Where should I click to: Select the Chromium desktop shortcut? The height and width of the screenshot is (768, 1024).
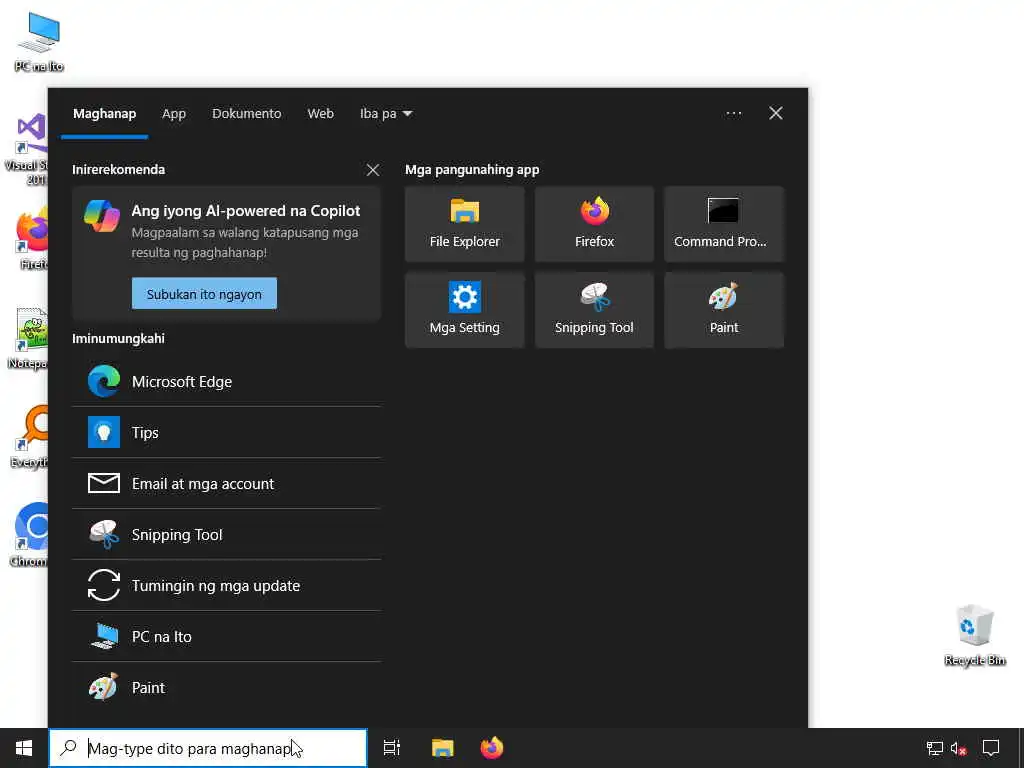(29, 534)
